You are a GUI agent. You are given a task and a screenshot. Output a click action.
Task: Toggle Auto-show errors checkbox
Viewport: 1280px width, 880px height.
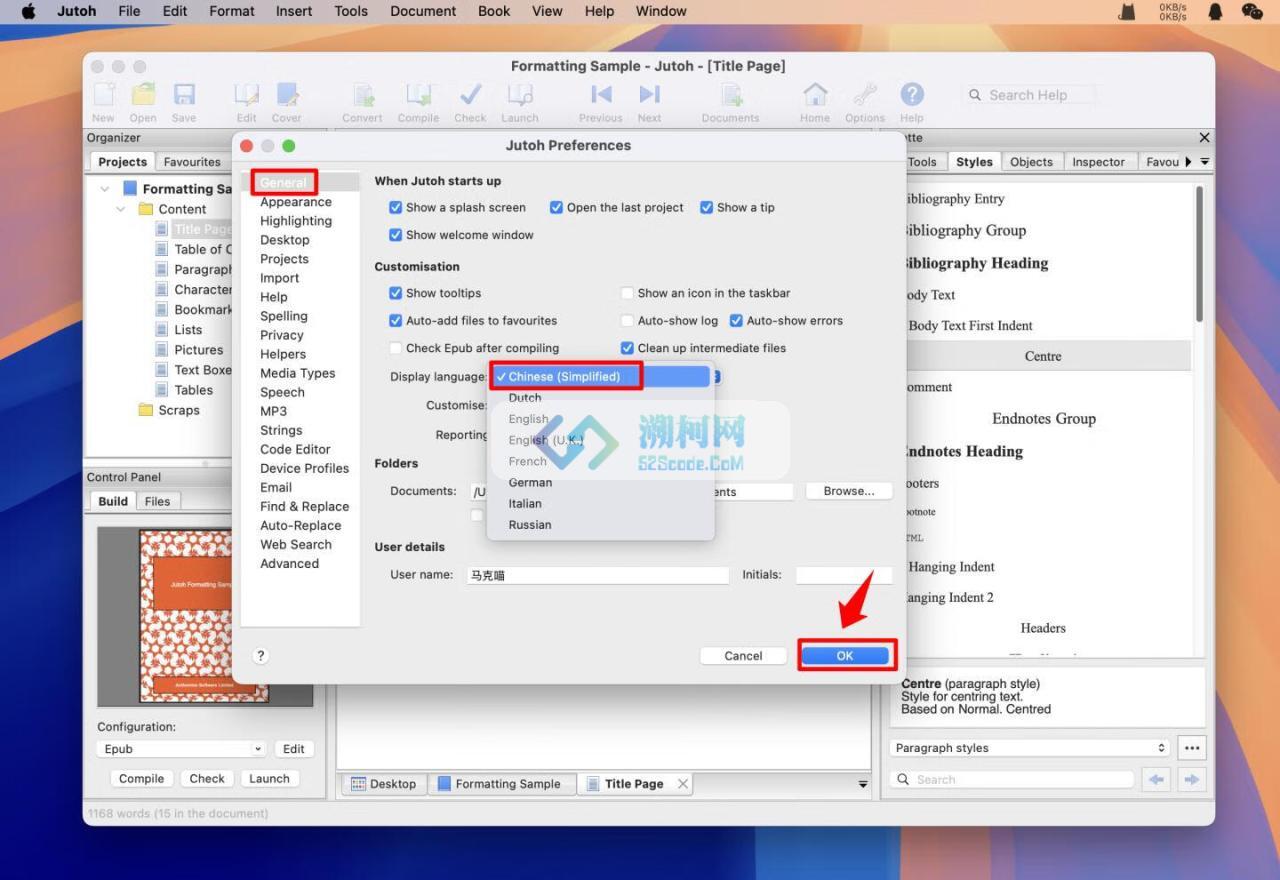tap(737, 321)
